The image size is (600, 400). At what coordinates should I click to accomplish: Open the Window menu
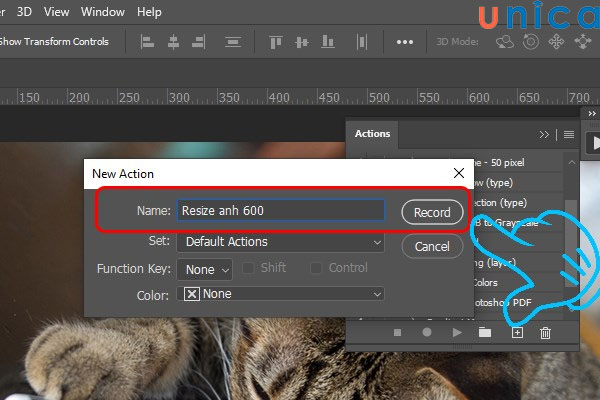point(103,12)
